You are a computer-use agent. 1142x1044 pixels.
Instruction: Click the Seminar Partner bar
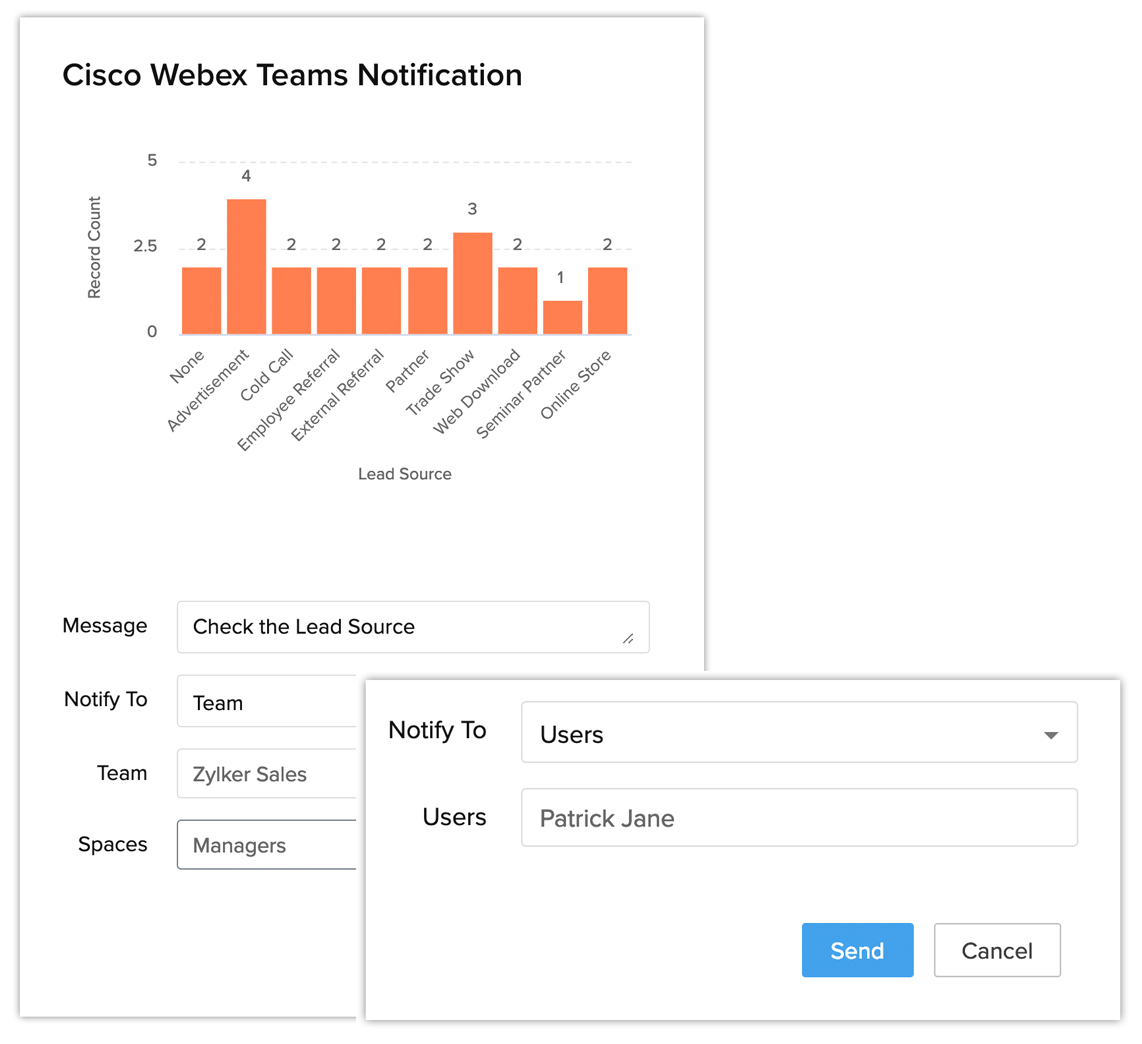(562, 317)
